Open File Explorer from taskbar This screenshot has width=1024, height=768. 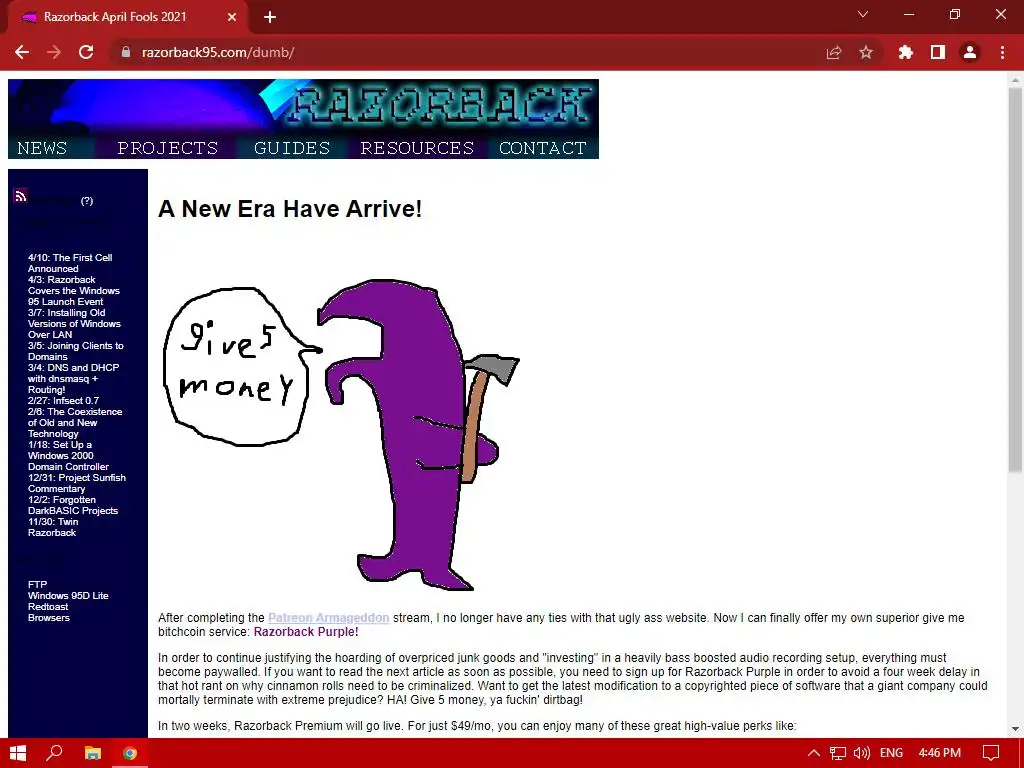[x=93, y=753]
